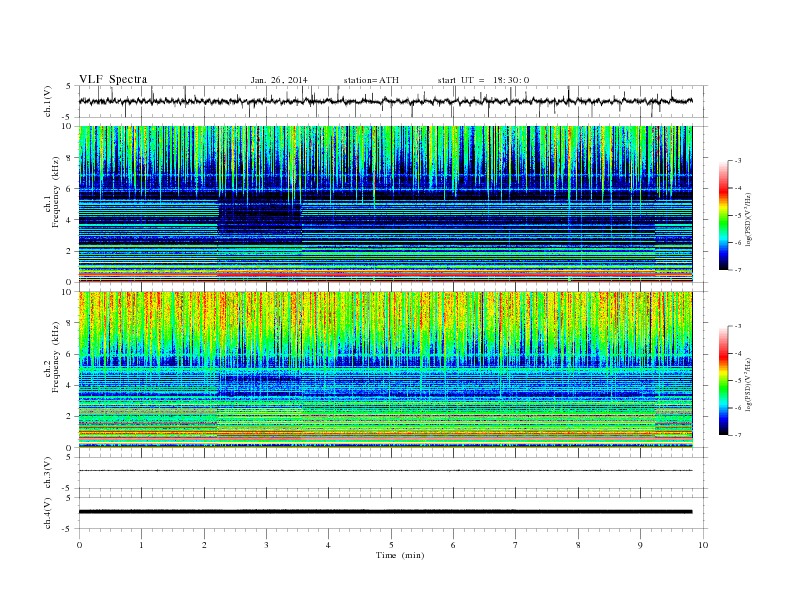The image size is (792, 612).
Task: Click tick label "5" on the Time axis
Action: pyautogui.click(x=391, y=545)
